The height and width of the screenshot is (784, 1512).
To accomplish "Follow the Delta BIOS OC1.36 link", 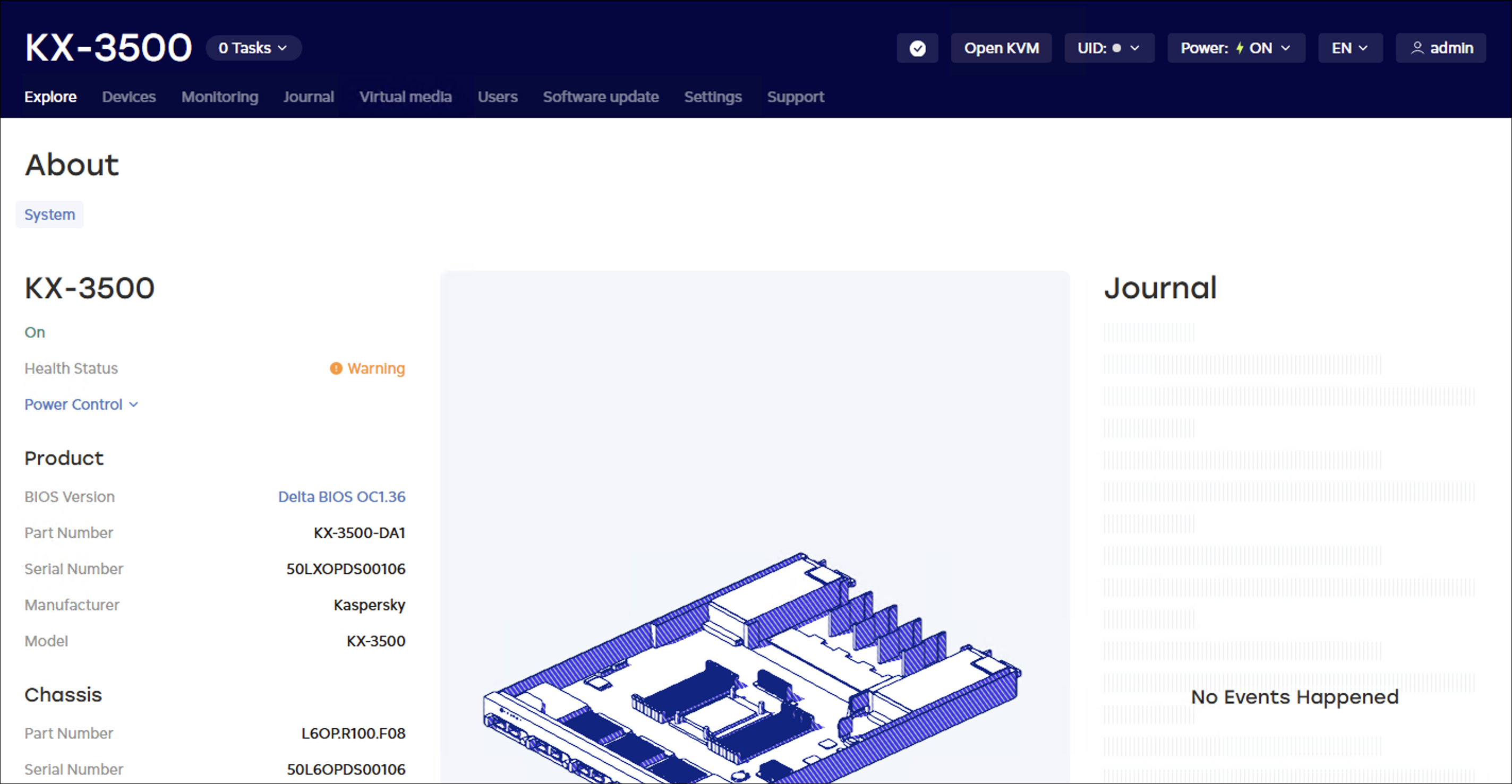I will click(341, 497).
